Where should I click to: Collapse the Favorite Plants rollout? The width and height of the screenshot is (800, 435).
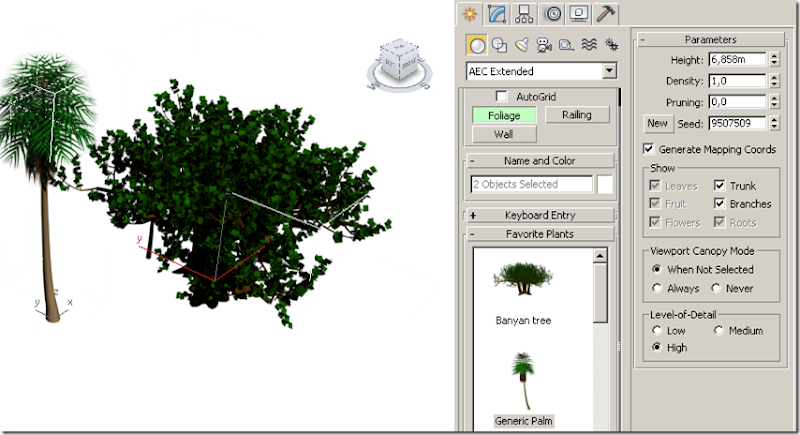(x=540, y=234)
